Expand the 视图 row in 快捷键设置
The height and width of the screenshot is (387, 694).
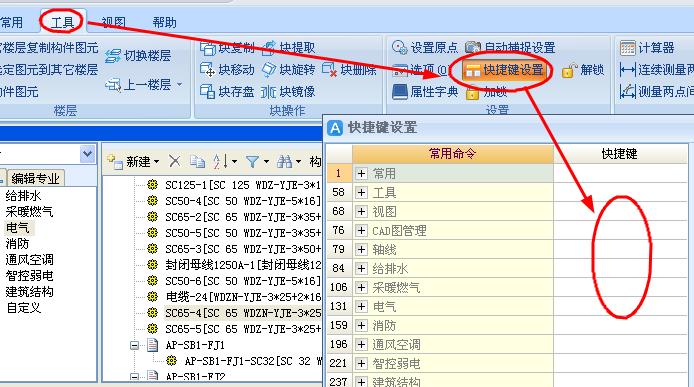click(x=361, y=212)
